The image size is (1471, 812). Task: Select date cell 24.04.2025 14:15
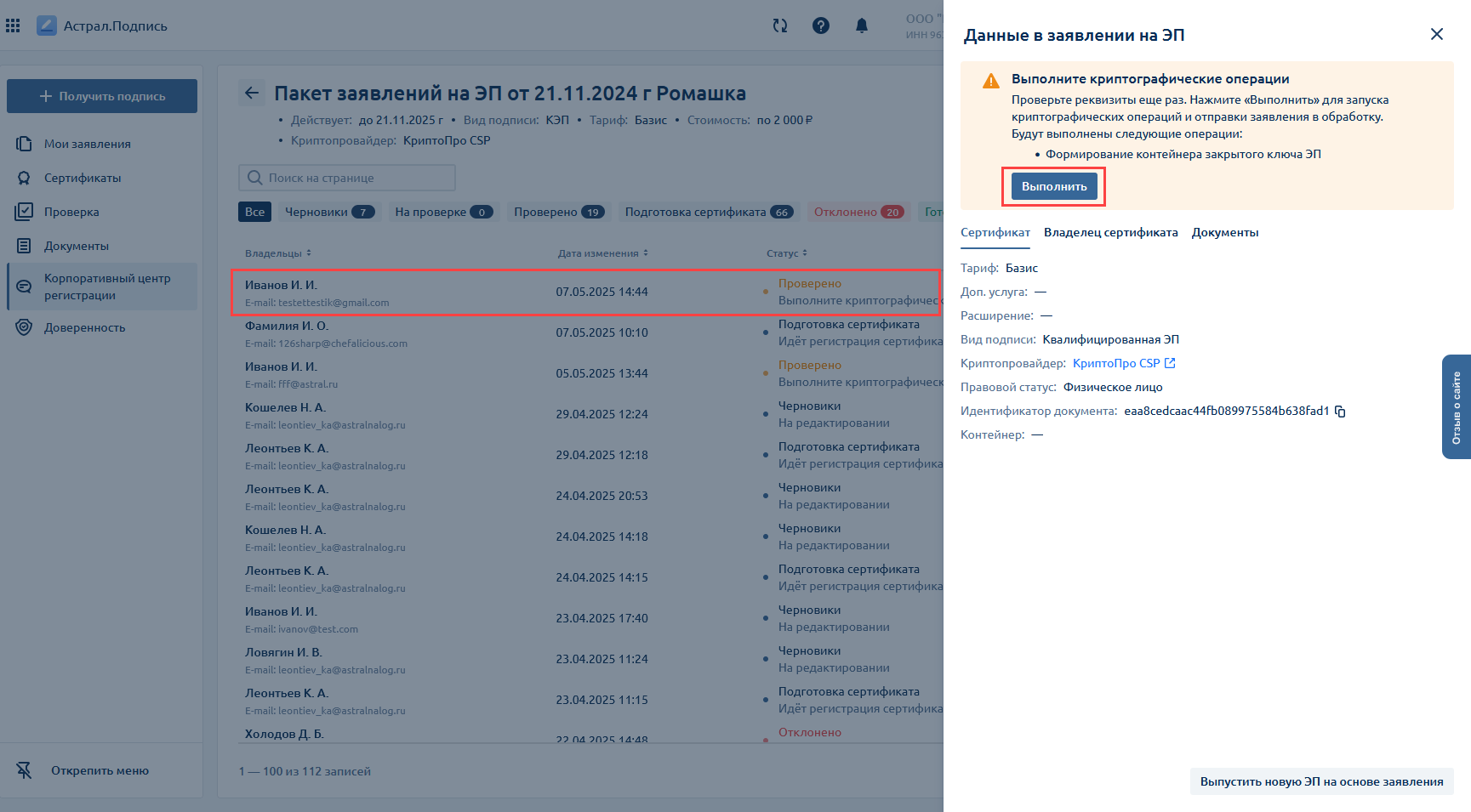click(602, 577)
